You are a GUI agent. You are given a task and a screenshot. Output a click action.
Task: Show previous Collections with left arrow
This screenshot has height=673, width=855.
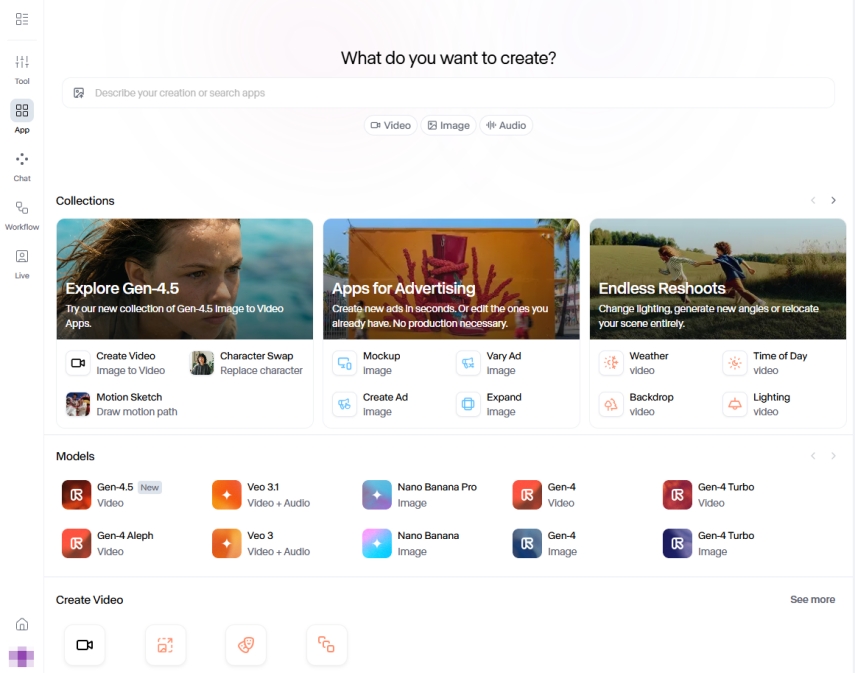(x=813, y=200)
